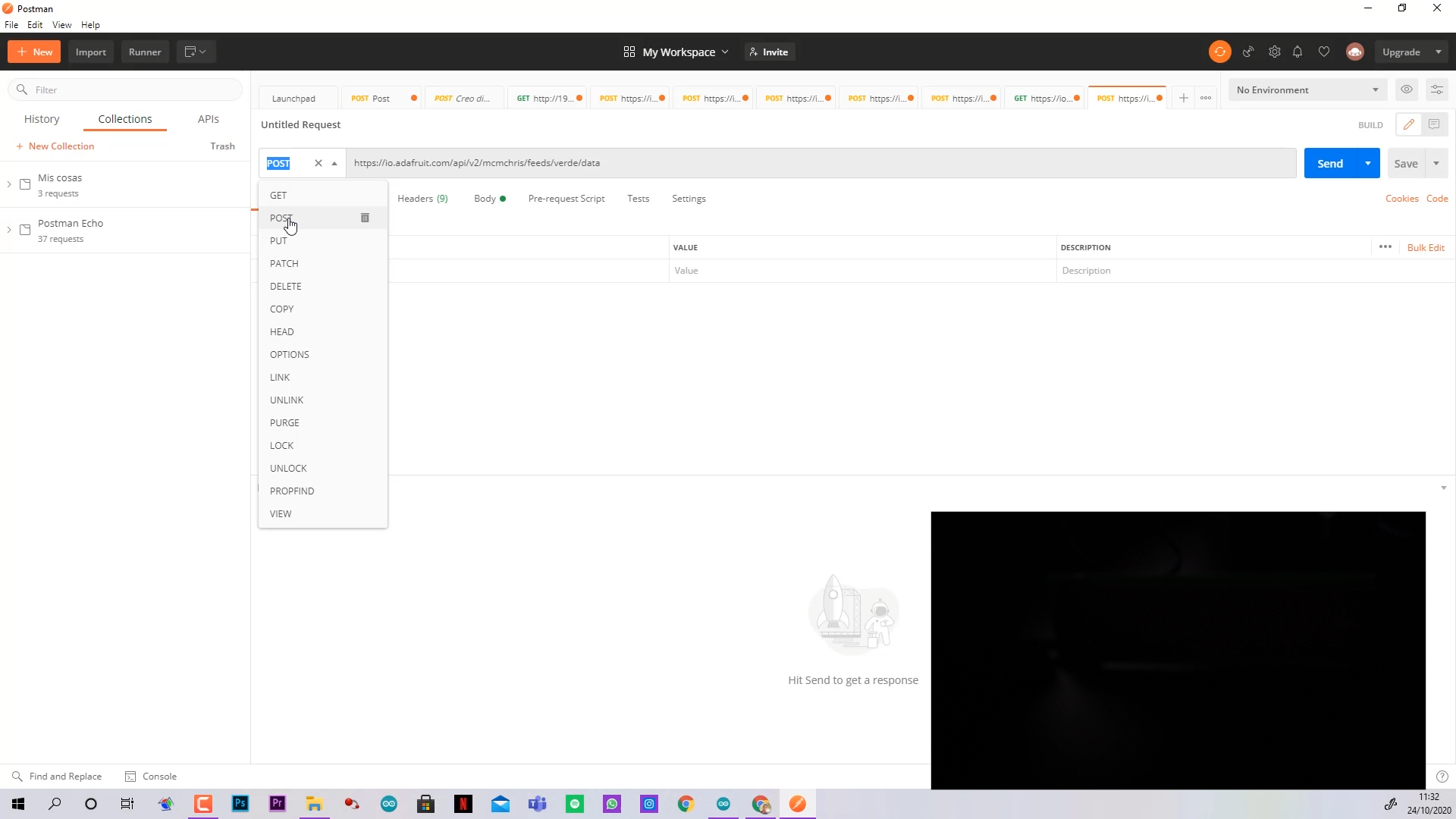Open the Console from status bar
The image size is (1456, 819).
151,776
